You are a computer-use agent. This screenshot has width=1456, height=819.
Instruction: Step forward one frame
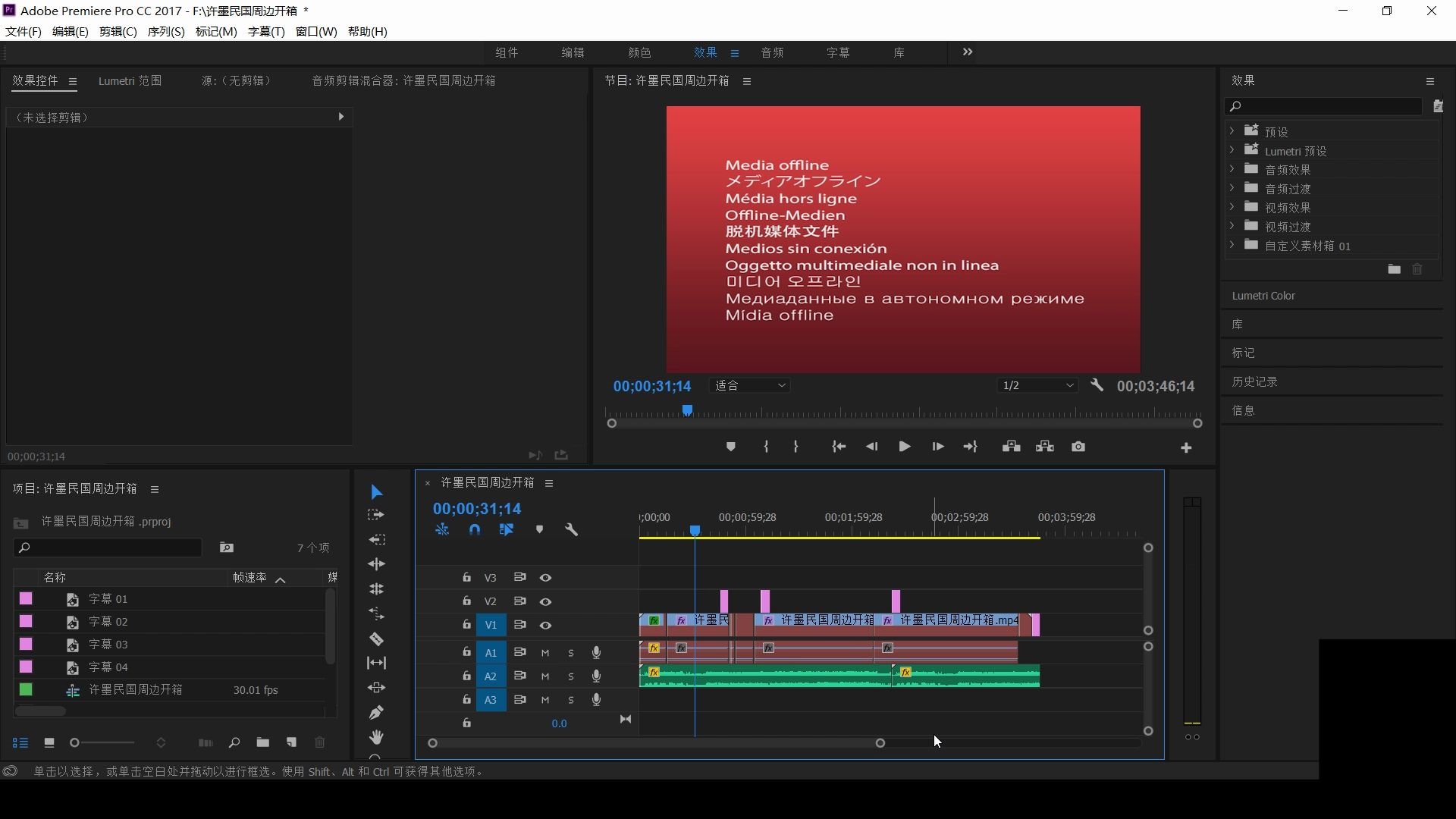(938, 447)
